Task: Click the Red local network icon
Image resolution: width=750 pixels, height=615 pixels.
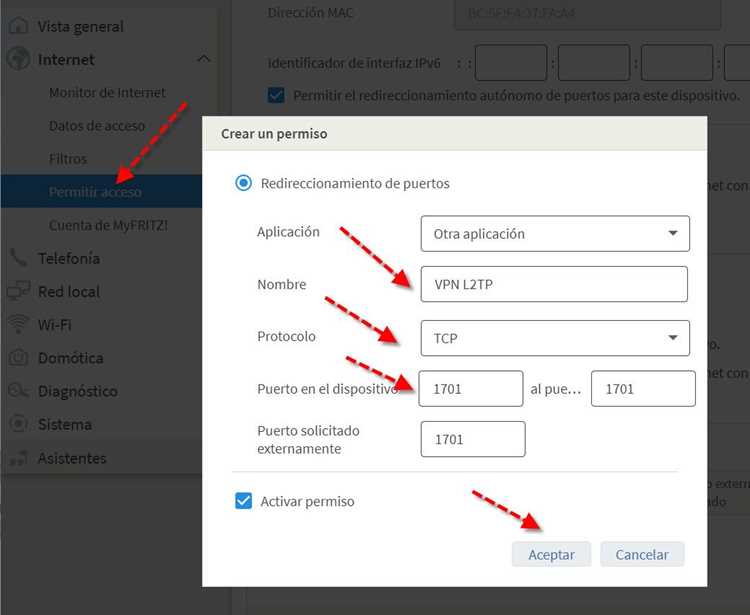Action: (x=18, y=291)
